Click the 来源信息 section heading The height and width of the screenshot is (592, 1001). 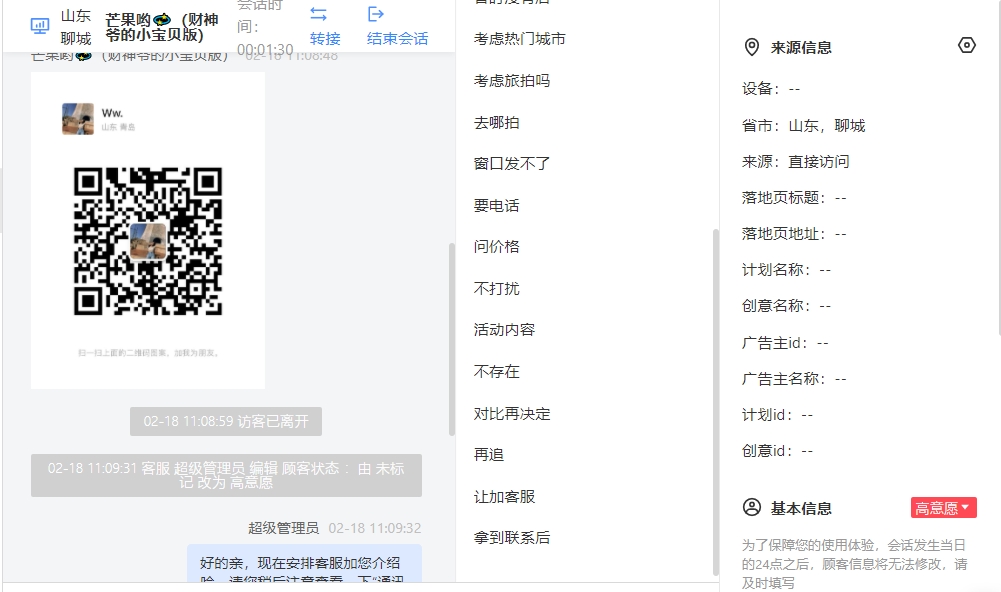pos(801,48)
